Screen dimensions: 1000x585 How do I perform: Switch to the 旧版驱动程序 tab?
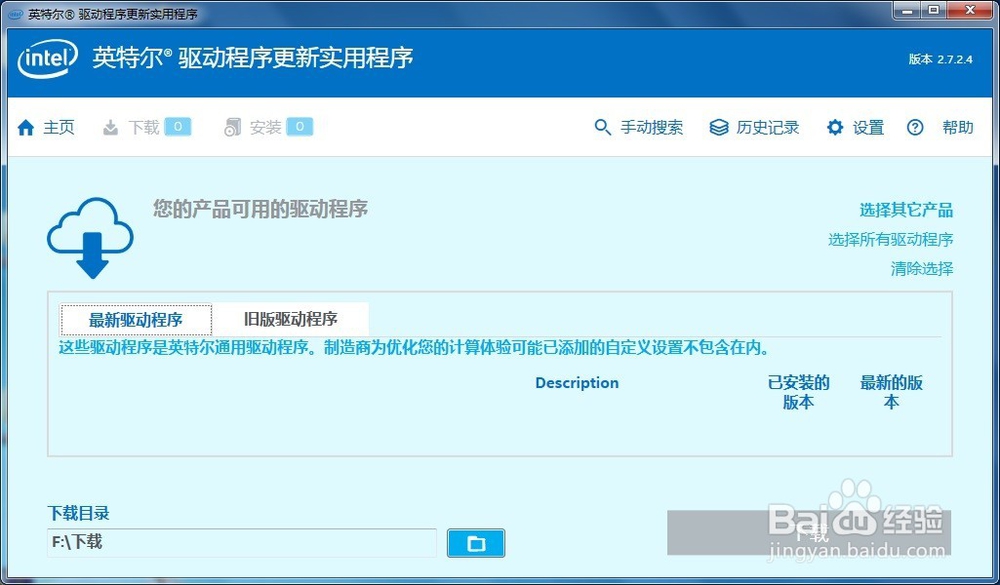pyautogui.click(x=291, y=319)
